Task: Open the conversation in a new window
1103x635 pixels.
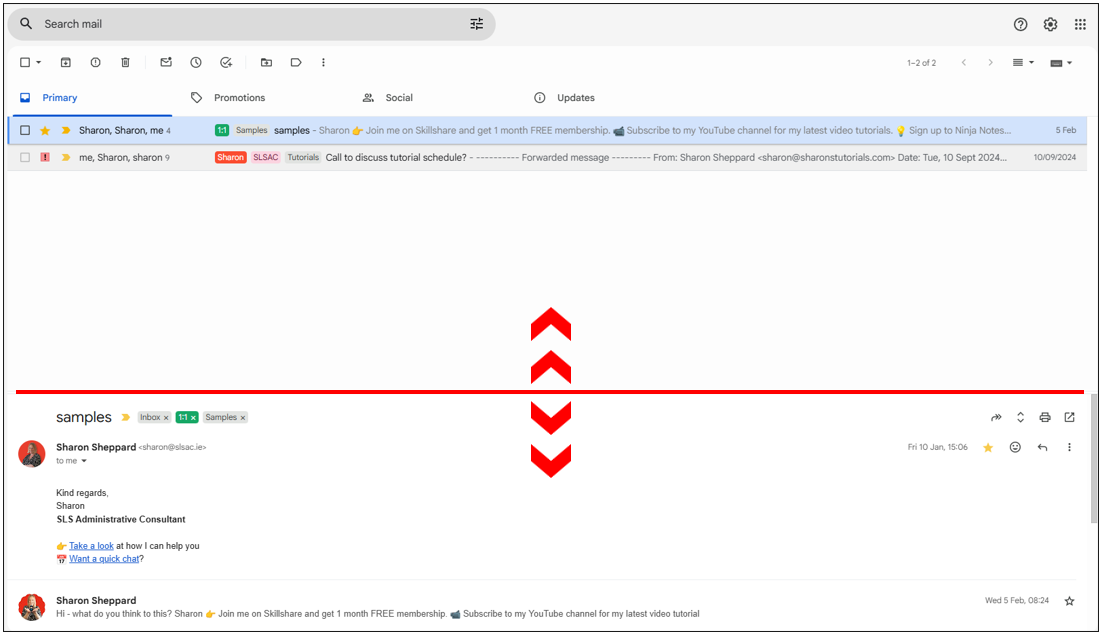Action: coord(1069,417)
